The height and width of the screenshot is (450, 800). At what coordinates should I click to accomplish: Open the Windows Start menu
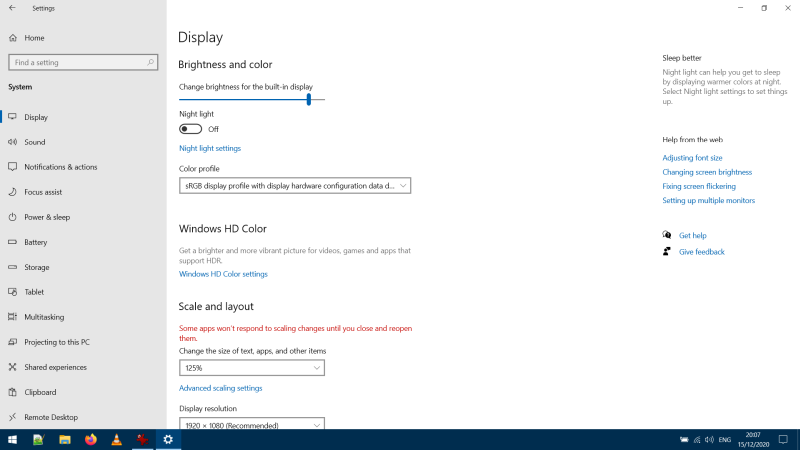point(12,439)
